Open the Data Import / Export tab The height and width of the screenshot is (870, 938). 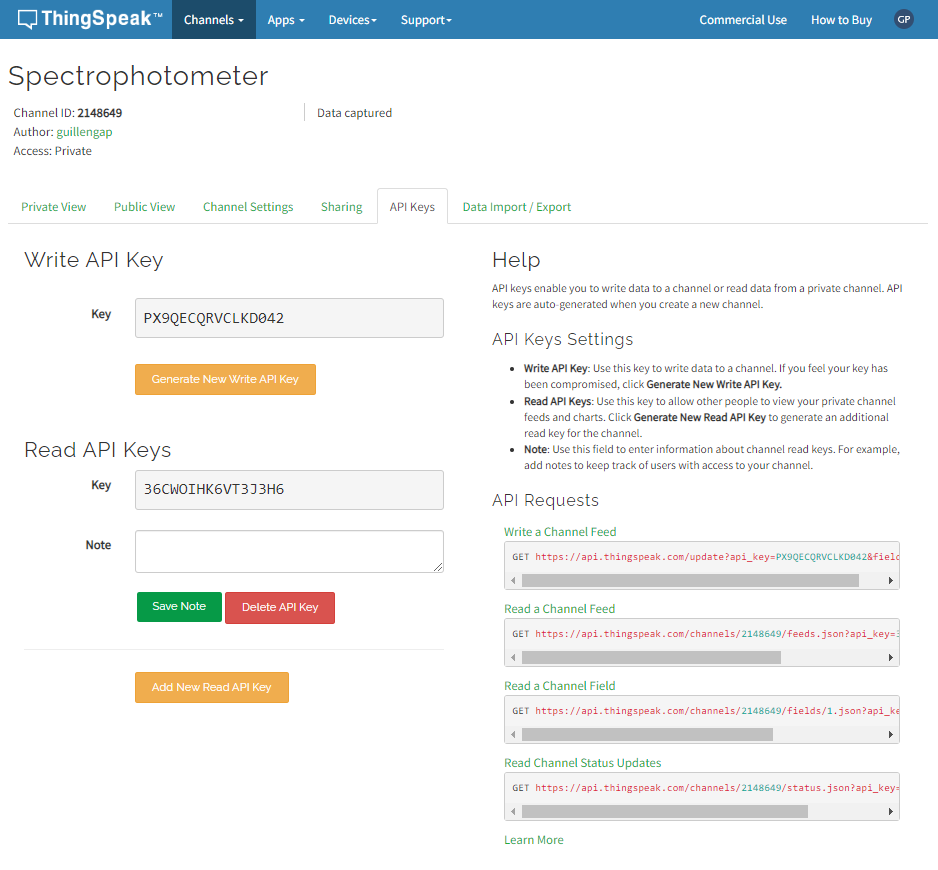516,207
